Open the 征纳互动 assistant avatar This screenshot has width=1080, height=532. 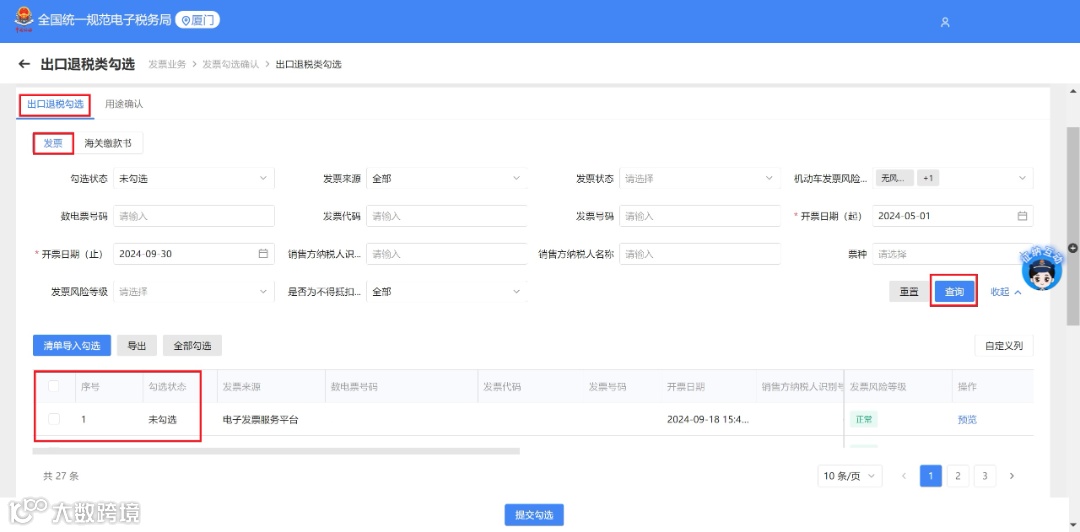1041,269
